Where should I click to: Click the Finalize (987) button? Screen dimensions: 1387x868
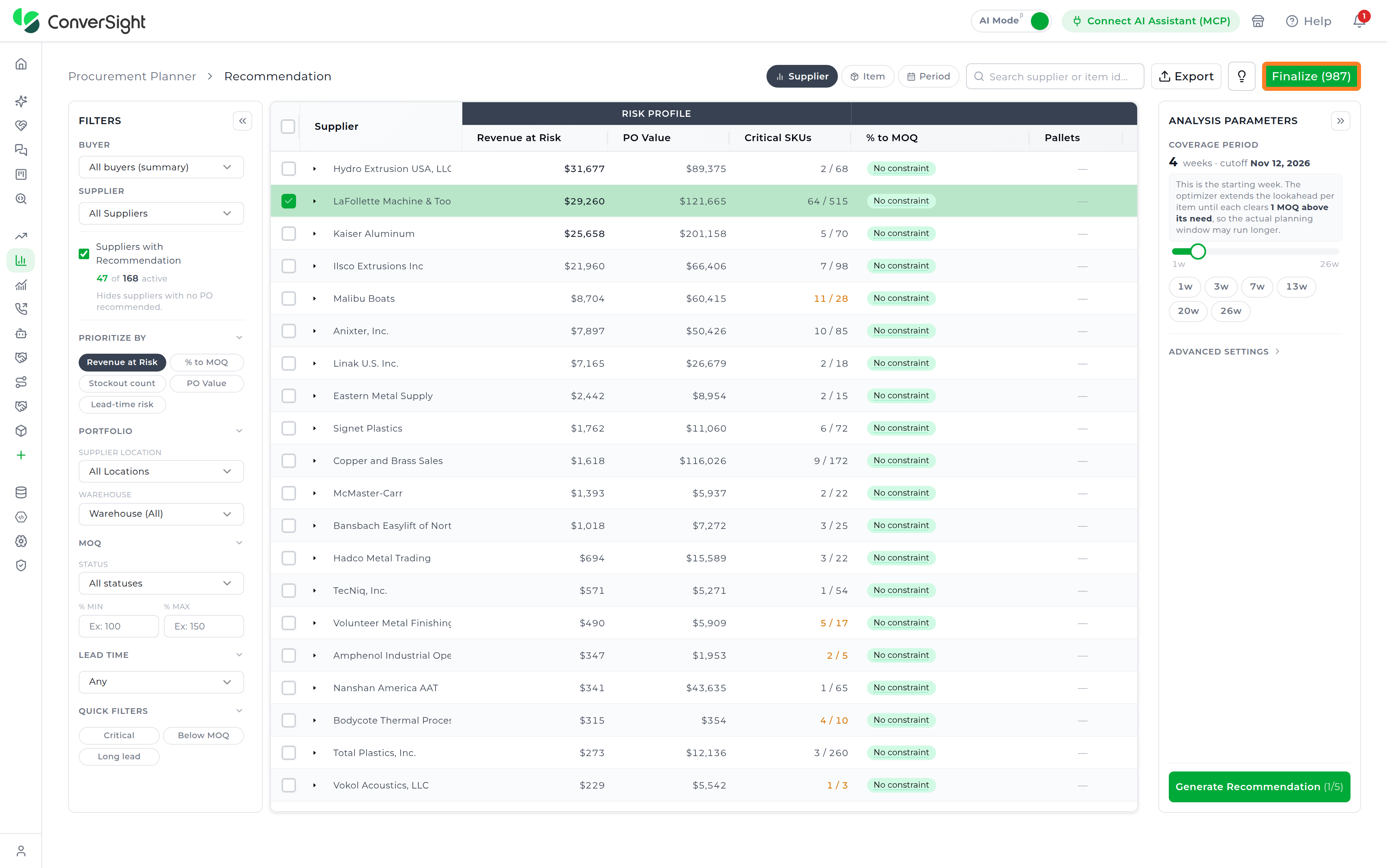click(1311, 76)
